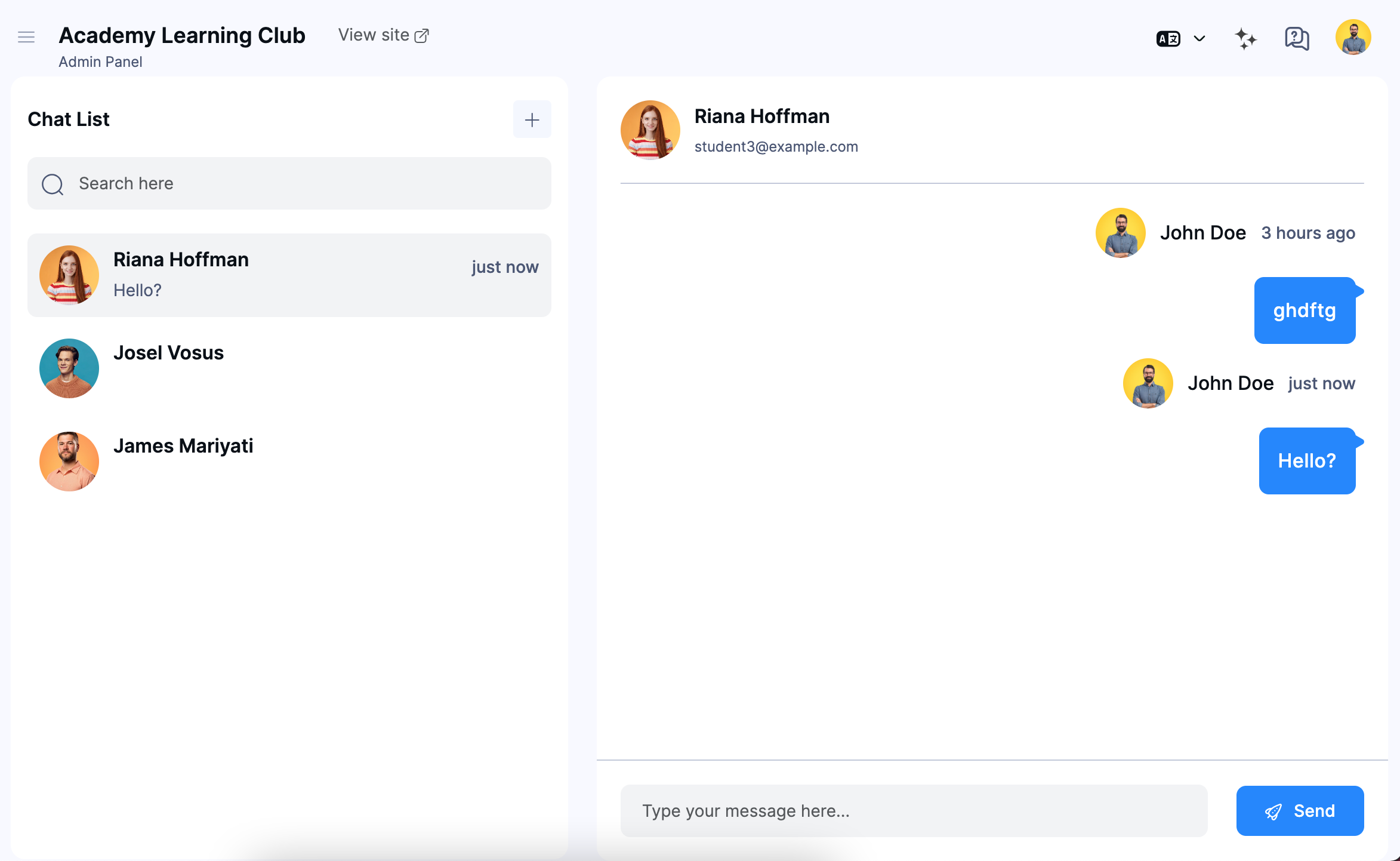Image resolution: width=1400 pixels, height=861 pixels.
Task: Switch to the Josel Vosus chat
Action: (289, 368)
